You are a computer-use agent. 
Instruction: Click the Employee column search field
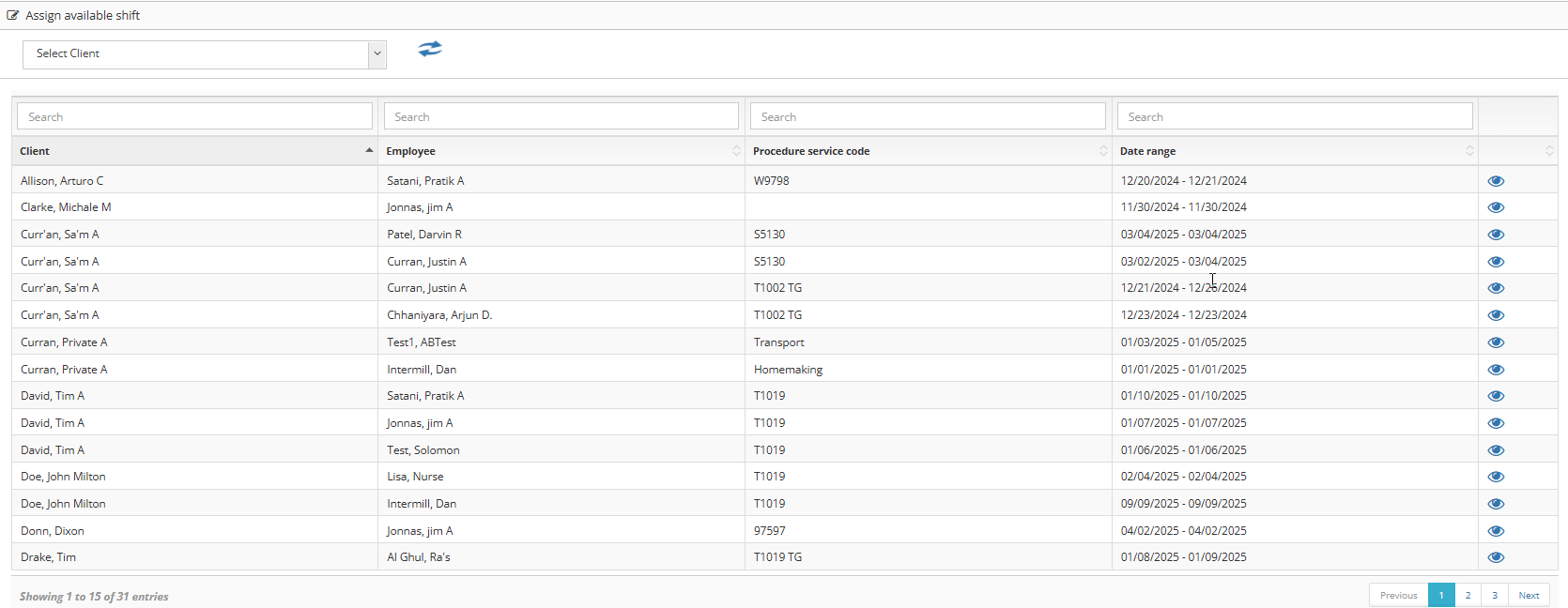coord(561,116)
